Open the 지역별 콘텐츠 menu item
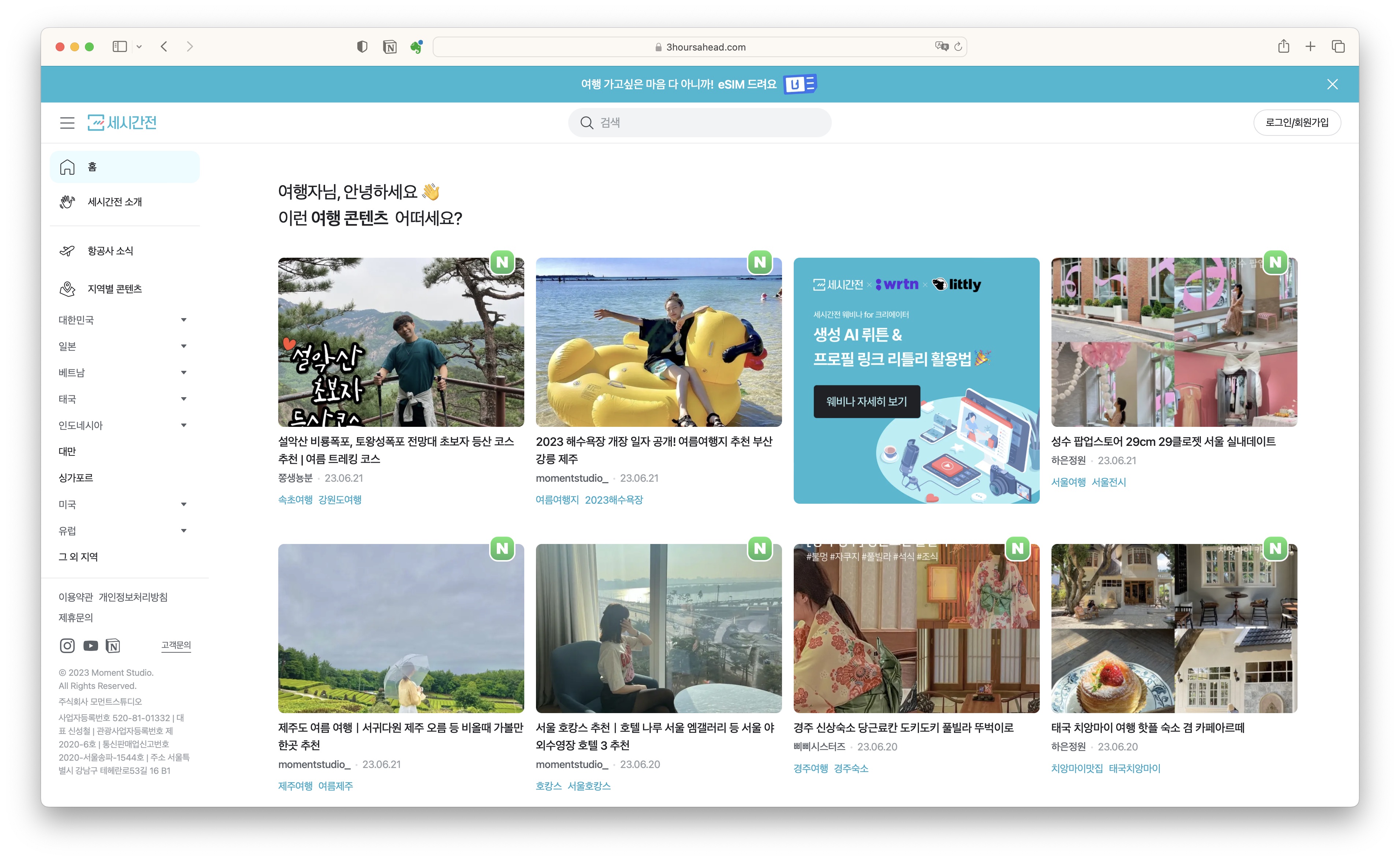 [125, 289]
